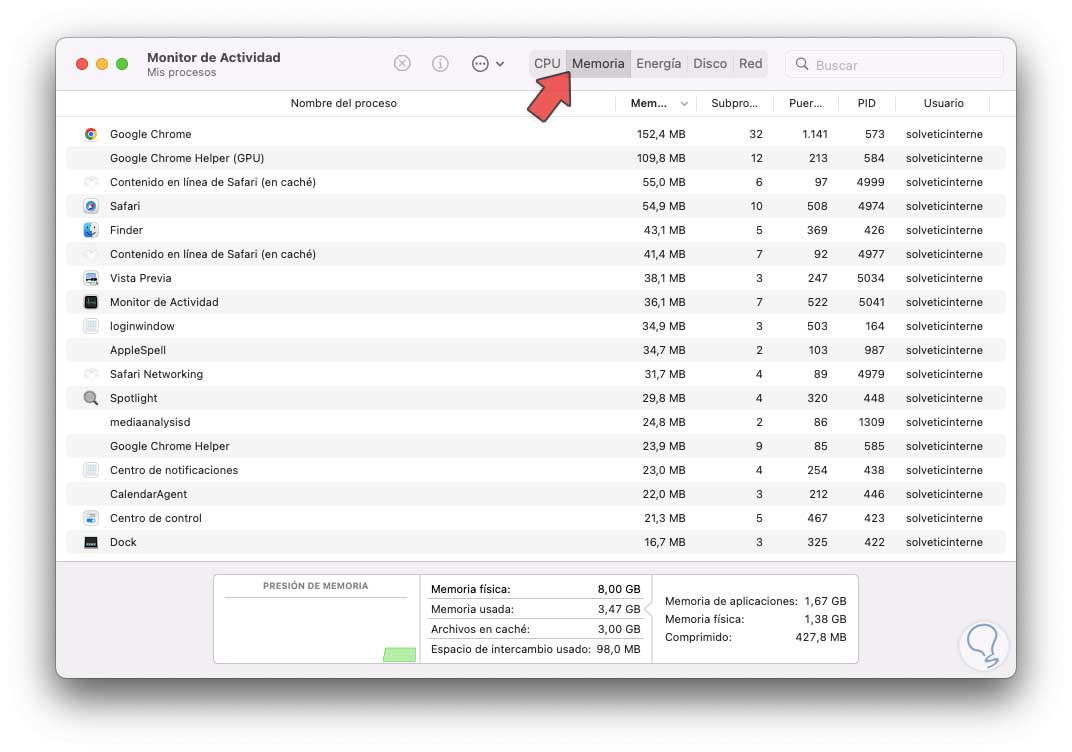This screenshot has width=1072, height=752.
Task: Select the Google Chrome Helper (GPU) row
Action: (x=536, y=158)
